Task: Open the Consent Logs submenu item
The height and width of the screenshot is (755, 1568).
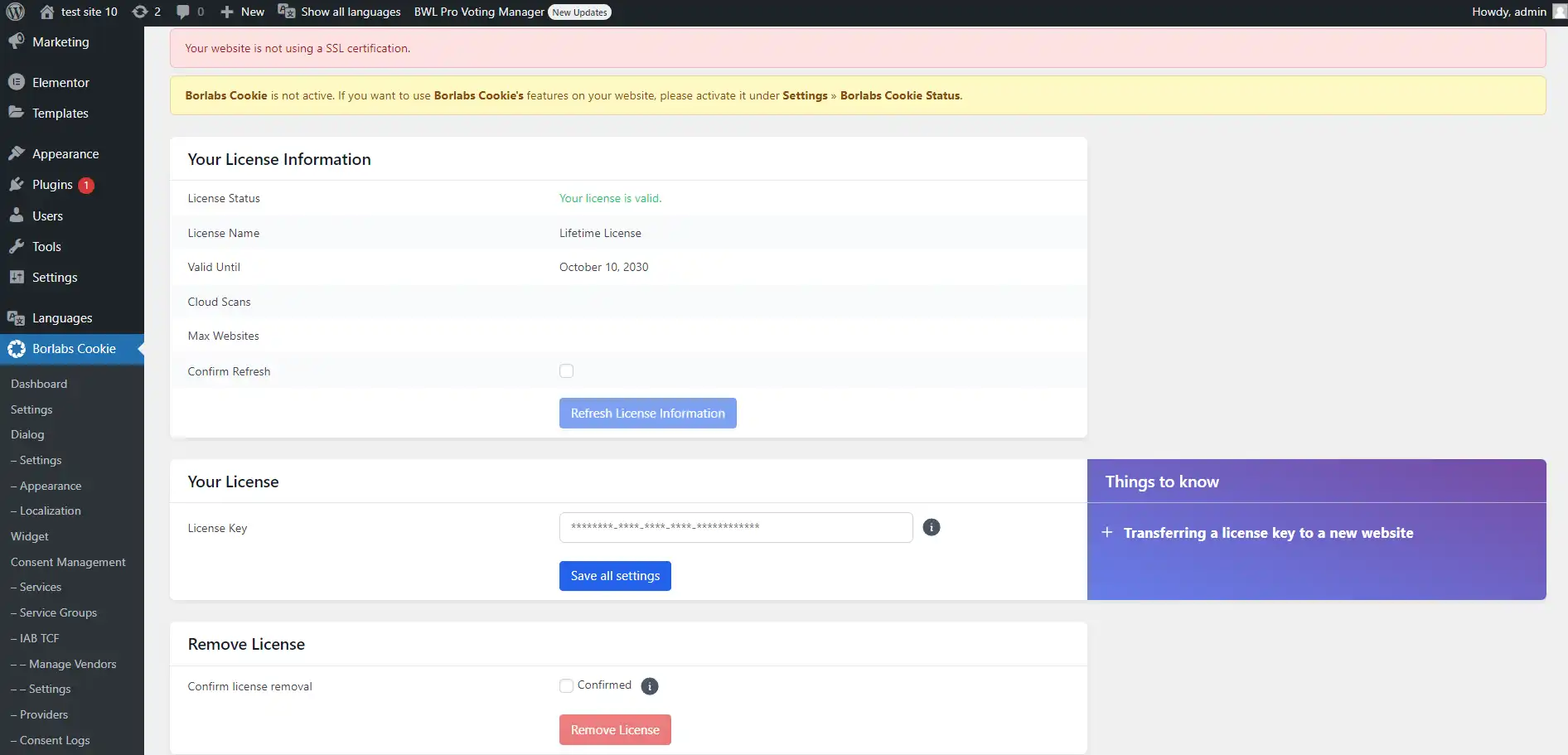Action: [x=51, y=740]
